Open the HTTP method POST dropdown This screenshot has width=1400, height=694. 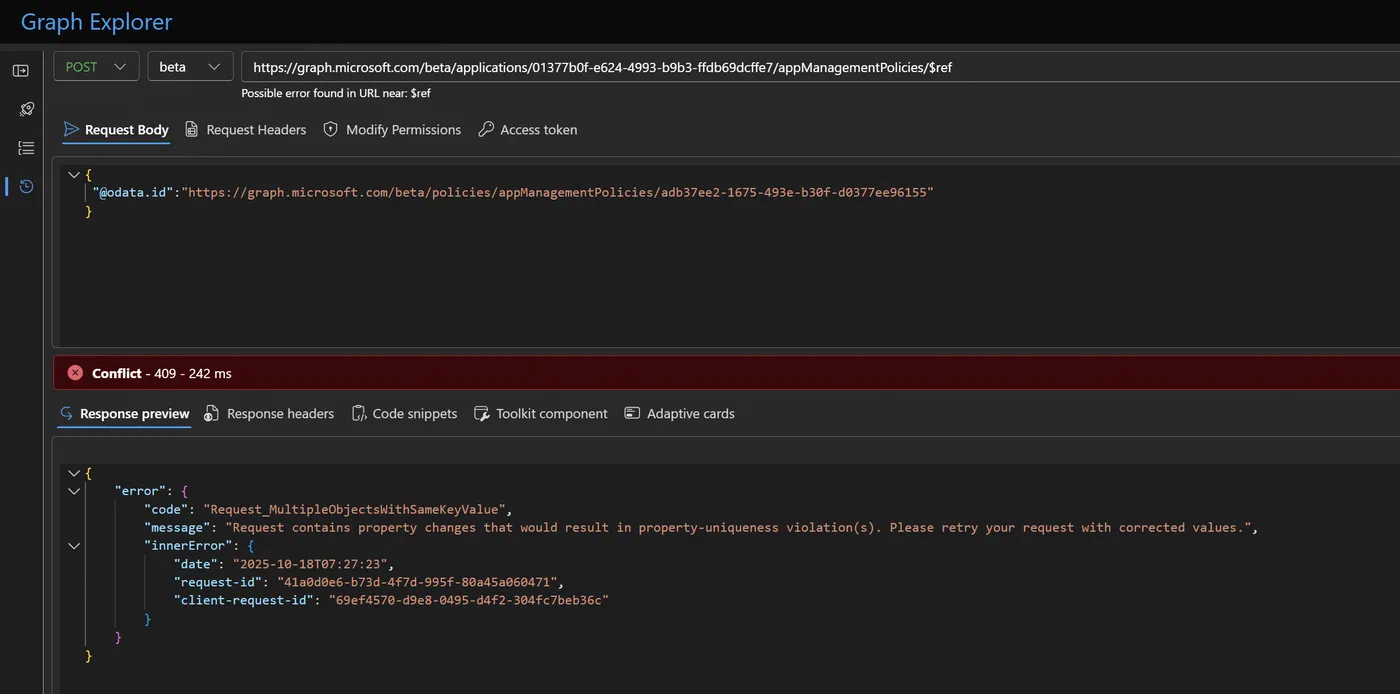[96, 67]
